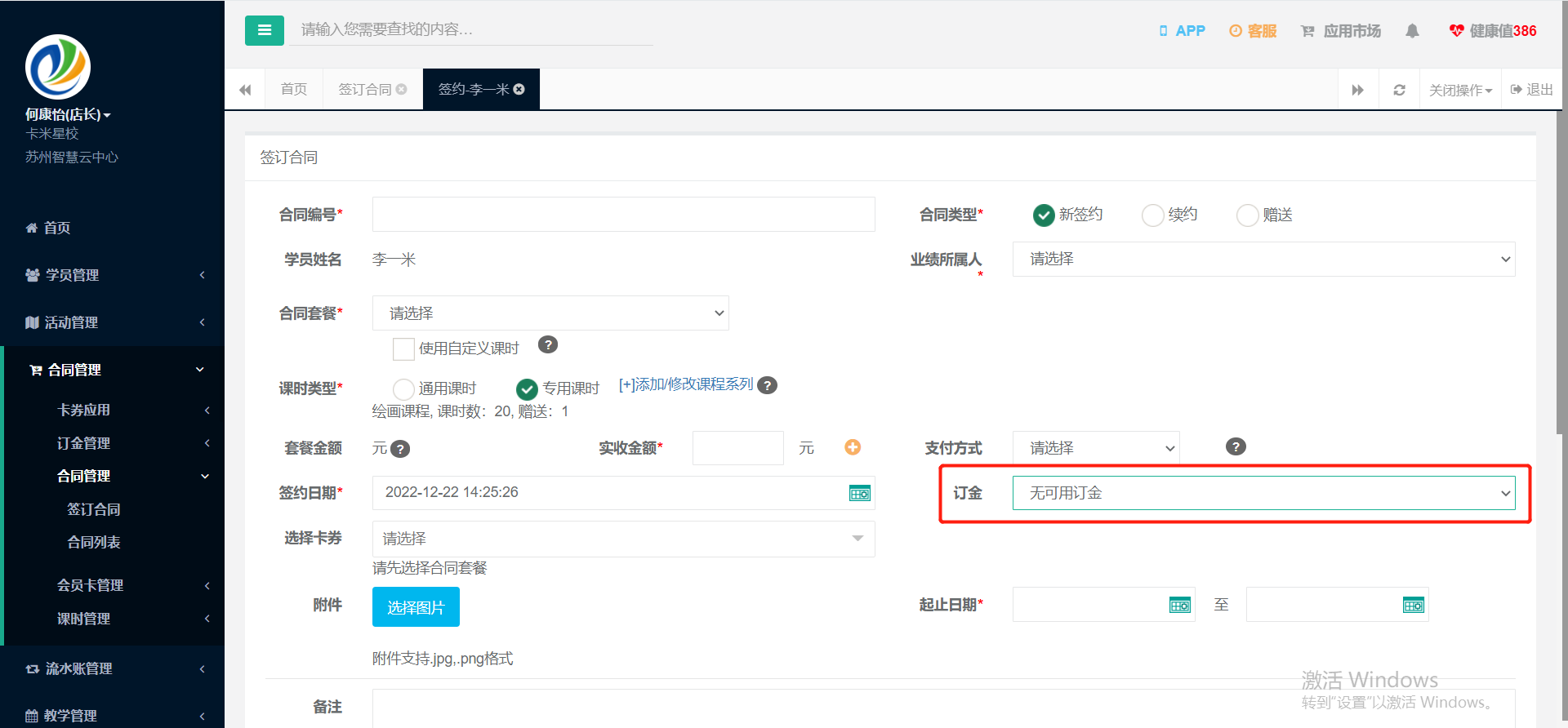Click 添加/修改课程系列 link

pyautogui.click(x=686, y=384)
